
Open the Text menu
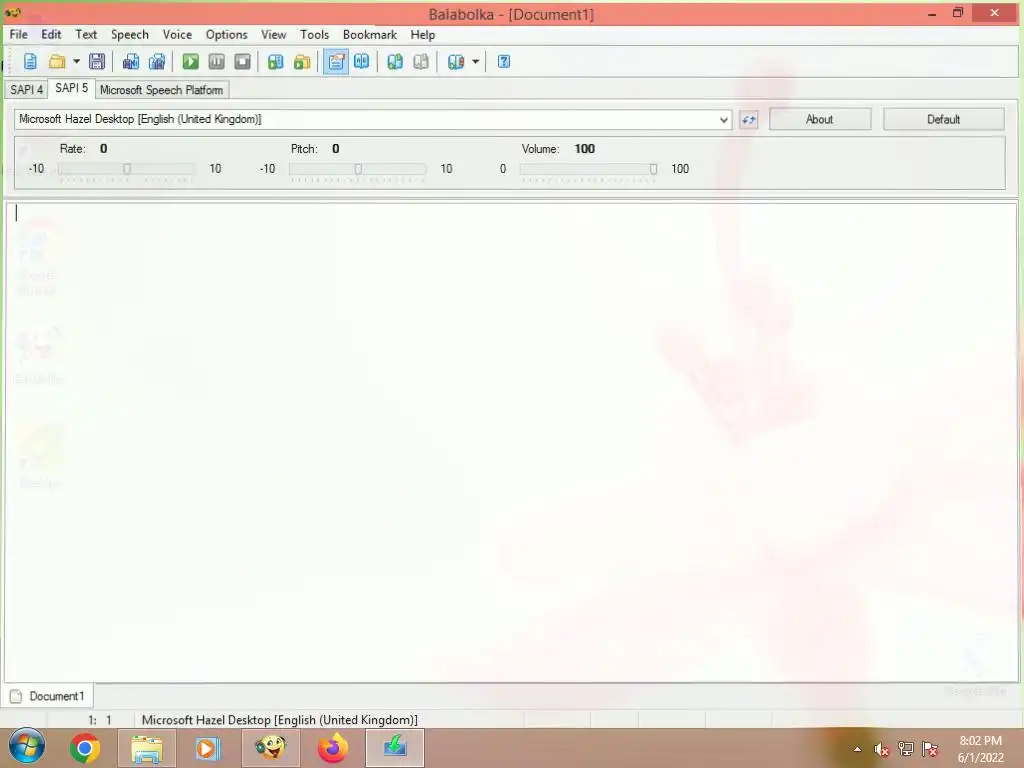coord(86,35)
